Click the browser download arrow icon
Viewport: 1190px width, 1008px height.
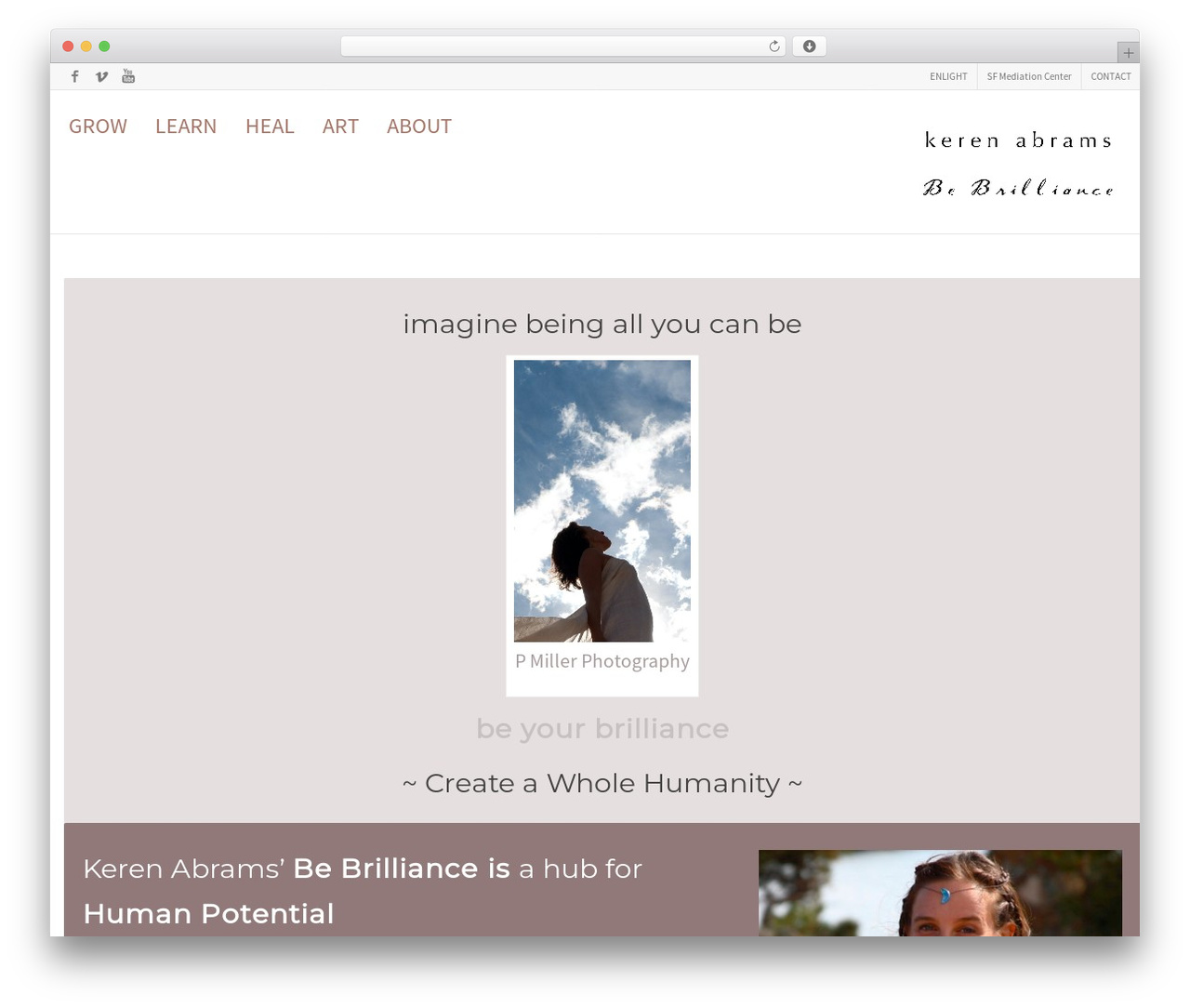pos(810,46)
